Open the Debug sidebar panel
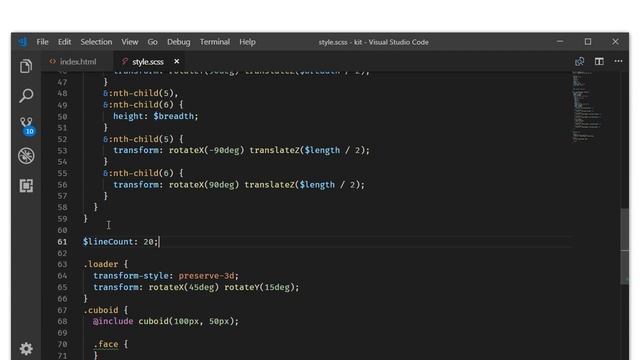This screenshot has width=640, height=360. [x=26, y=156]
